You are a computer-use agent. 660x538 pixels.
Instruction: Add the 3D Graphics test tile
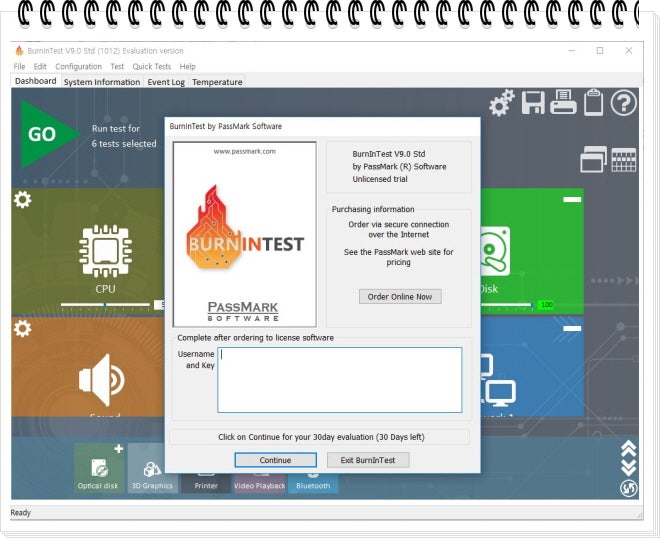tap(146, 469)
